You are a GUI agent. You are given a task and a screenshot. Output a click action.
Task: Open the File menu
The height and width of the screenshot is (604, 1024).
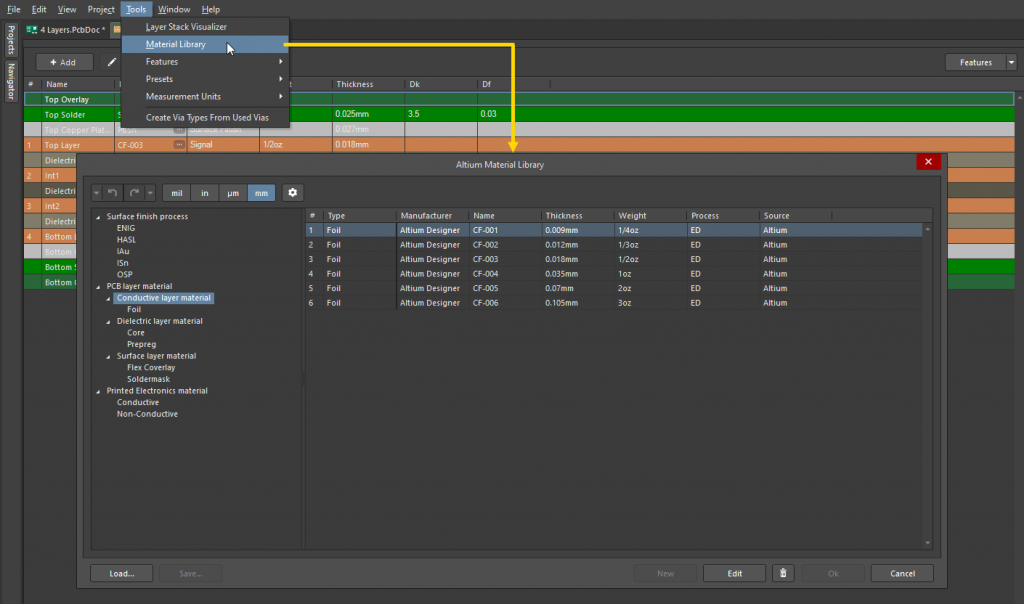(x=13, y=9)
